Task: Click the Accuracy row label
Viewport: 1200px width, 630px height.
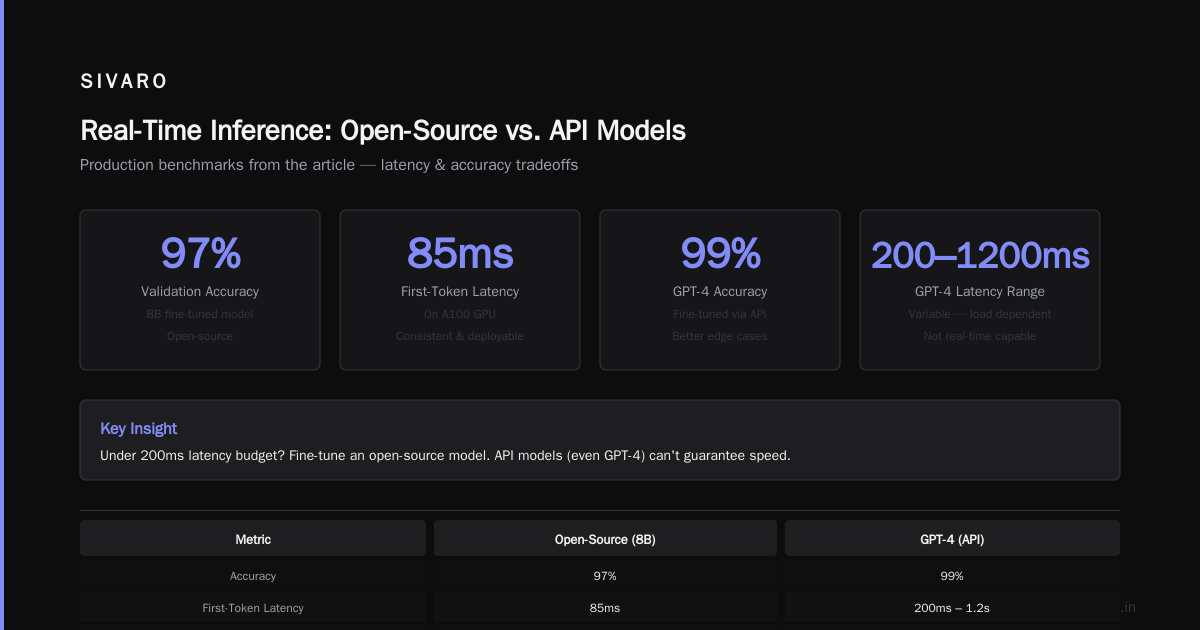Action: click(253, 576)
